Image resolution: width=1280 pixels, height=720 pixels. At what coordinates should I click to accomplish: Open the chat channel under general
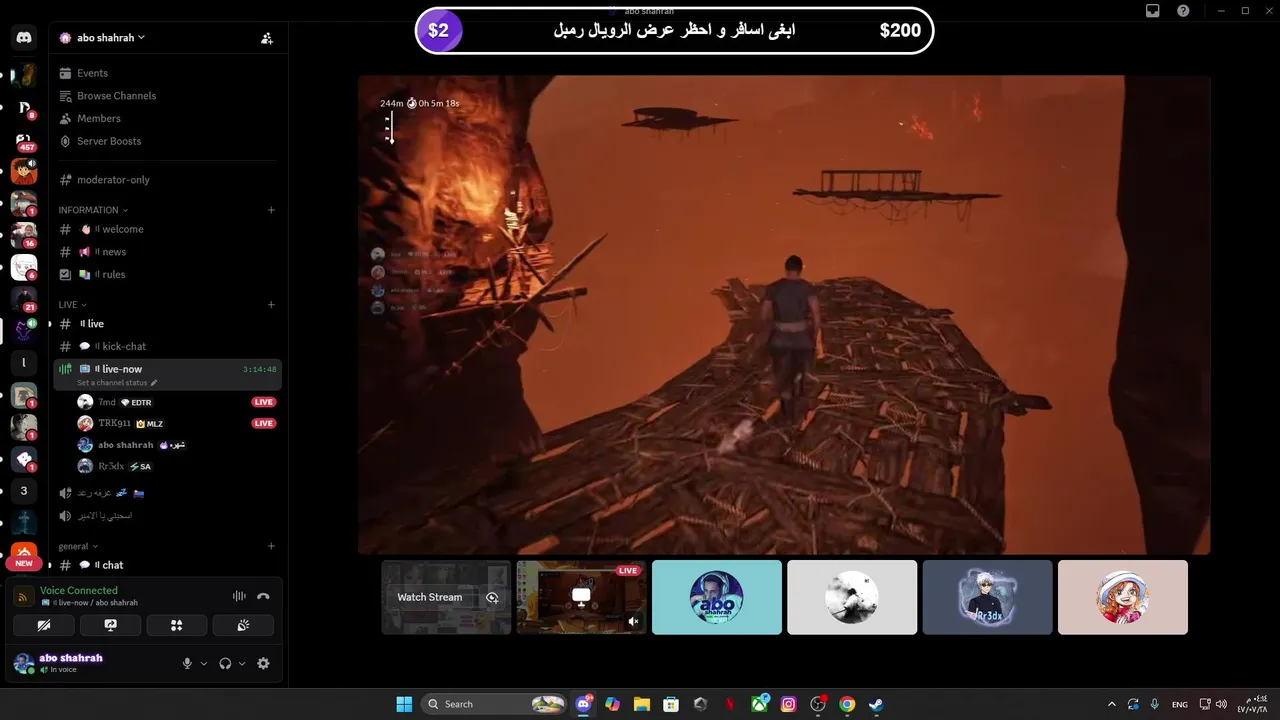tap(168, 565)
